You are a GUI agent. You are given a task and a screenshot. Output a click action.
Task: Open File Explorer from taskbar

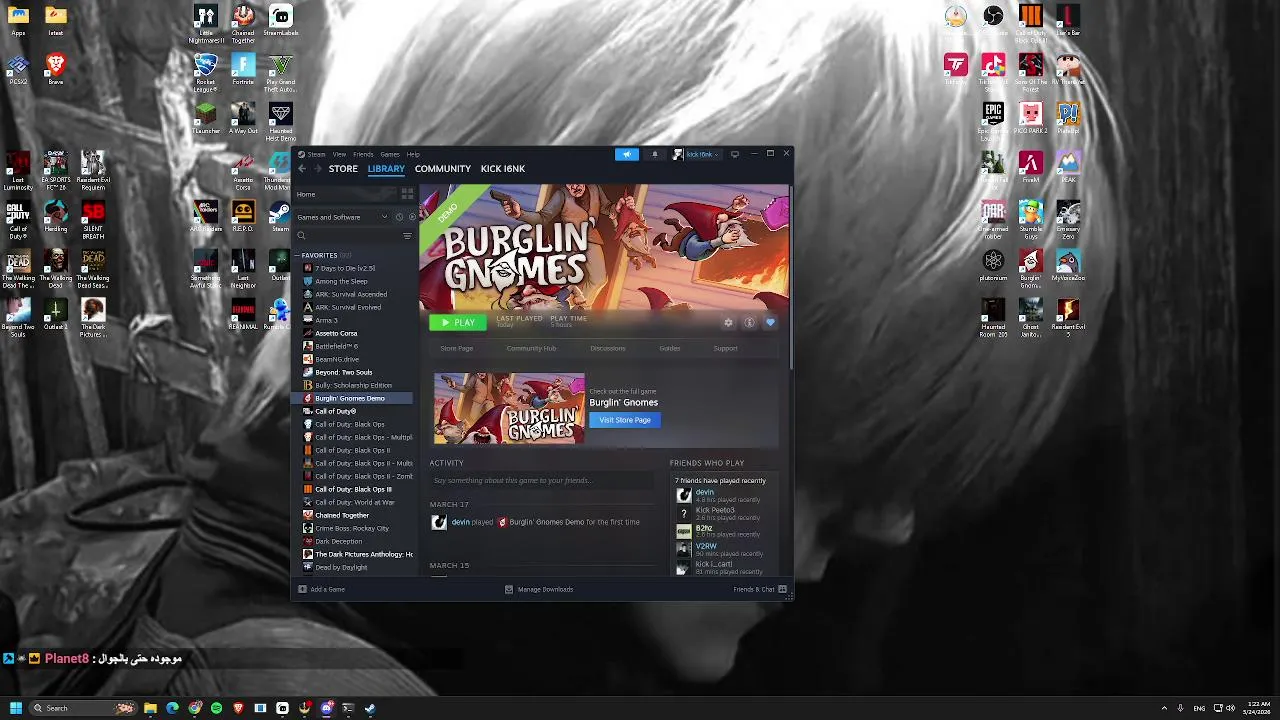150,708
